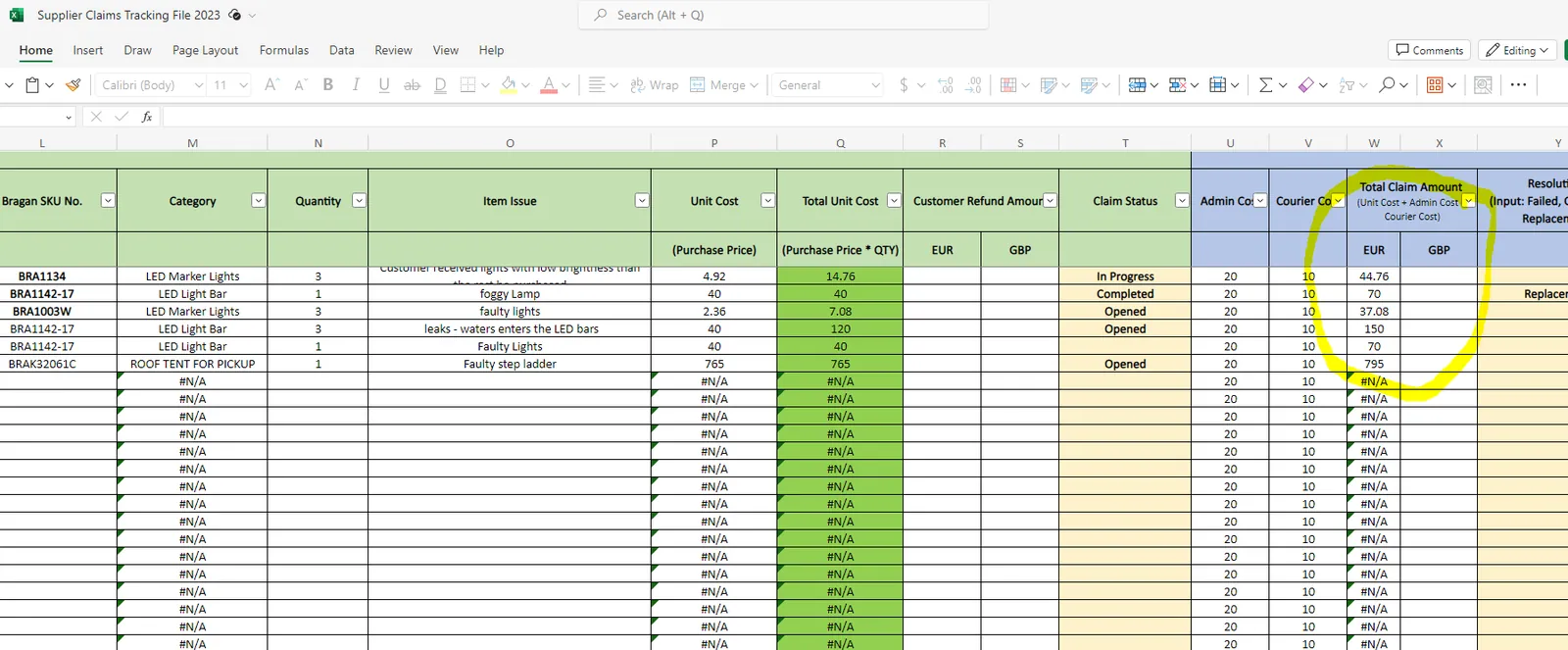
Task: Click Insert cells icon
Action: pos(1137,85)
